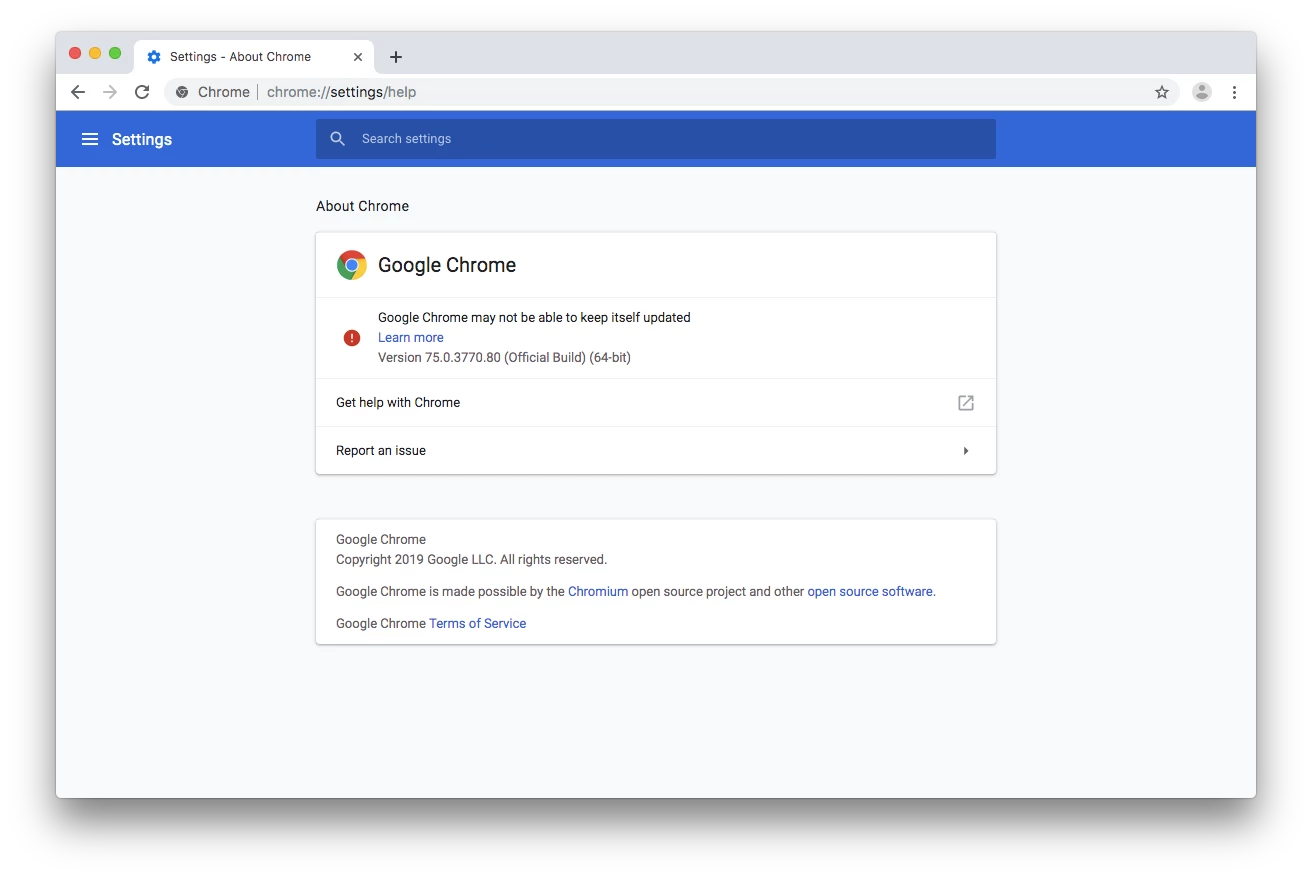Viewport: 1312px width, 878px height.
Task: Select the Settings - About Chrome tab
Action: pyautogui.click(x=254, y=57)
